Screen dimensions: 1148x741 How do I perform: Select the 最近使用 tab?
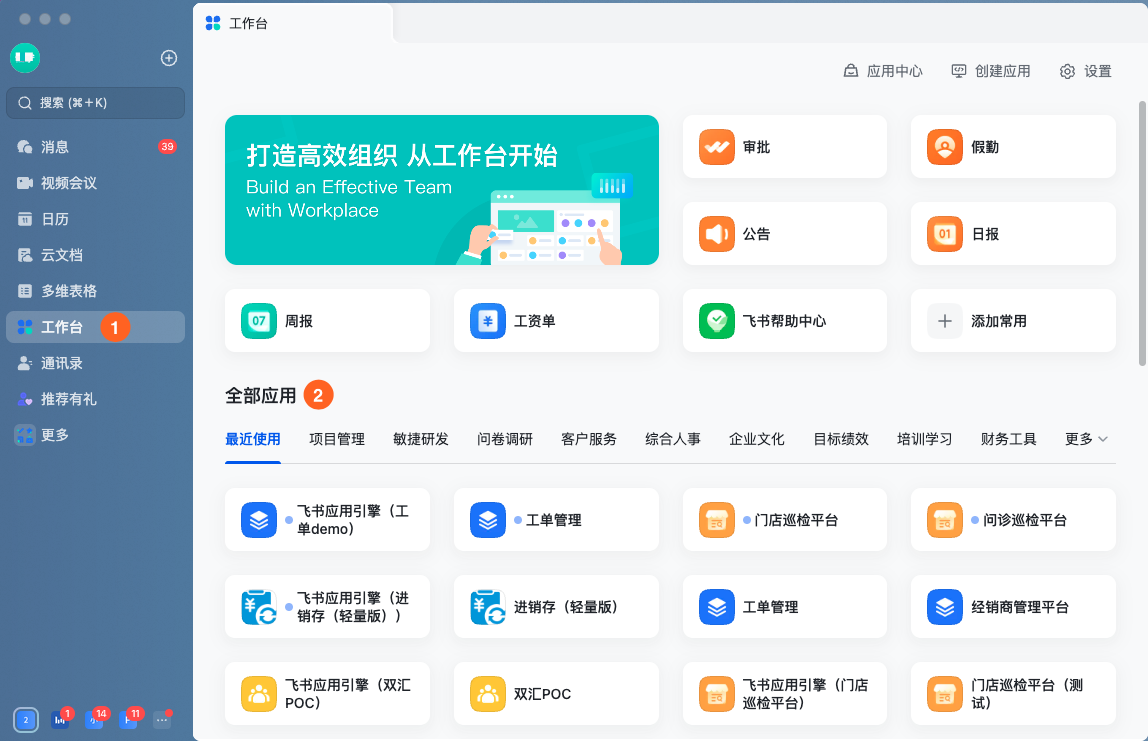coord(253,439)
